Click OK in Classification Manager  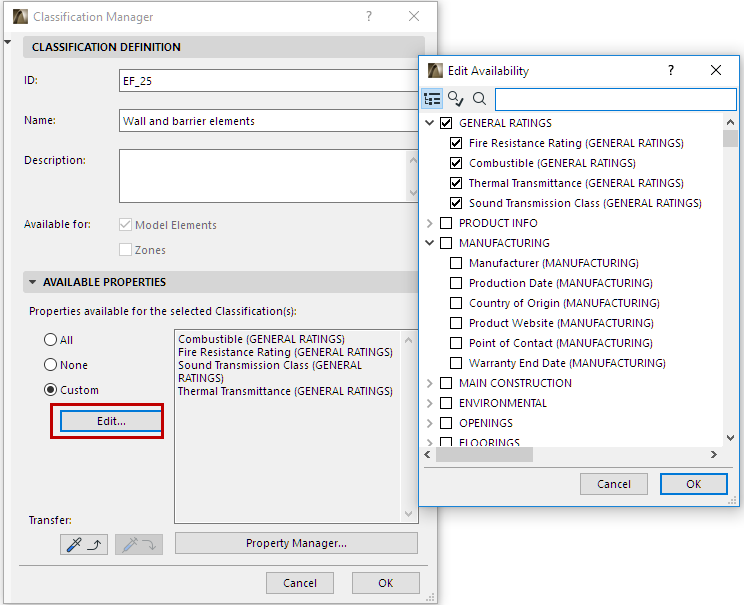[385, 583]
